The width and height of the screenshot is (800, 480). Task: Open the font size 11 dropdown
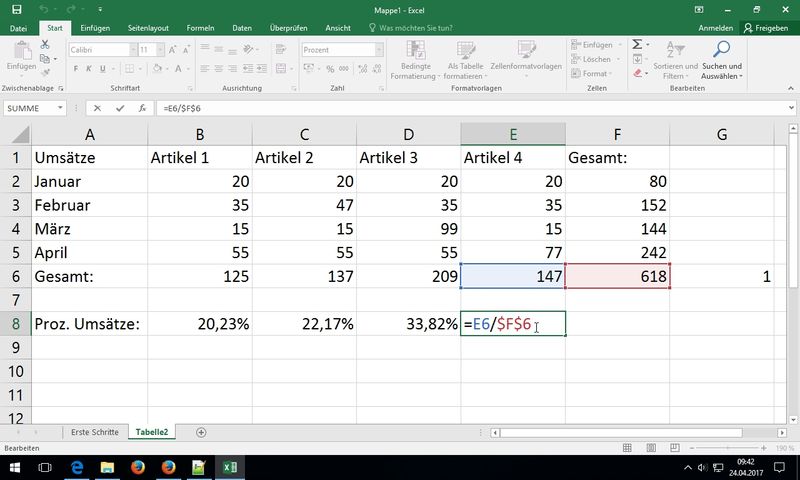click(160, 49)
